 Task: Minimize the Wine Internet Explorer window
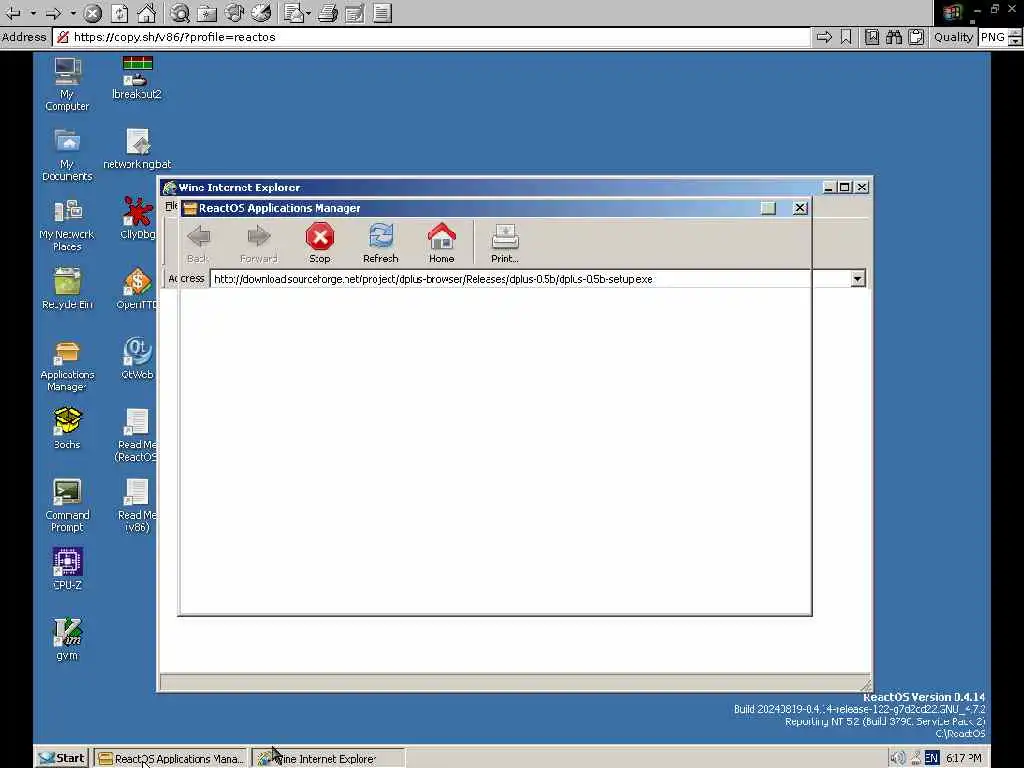click(x=829, y=187)
